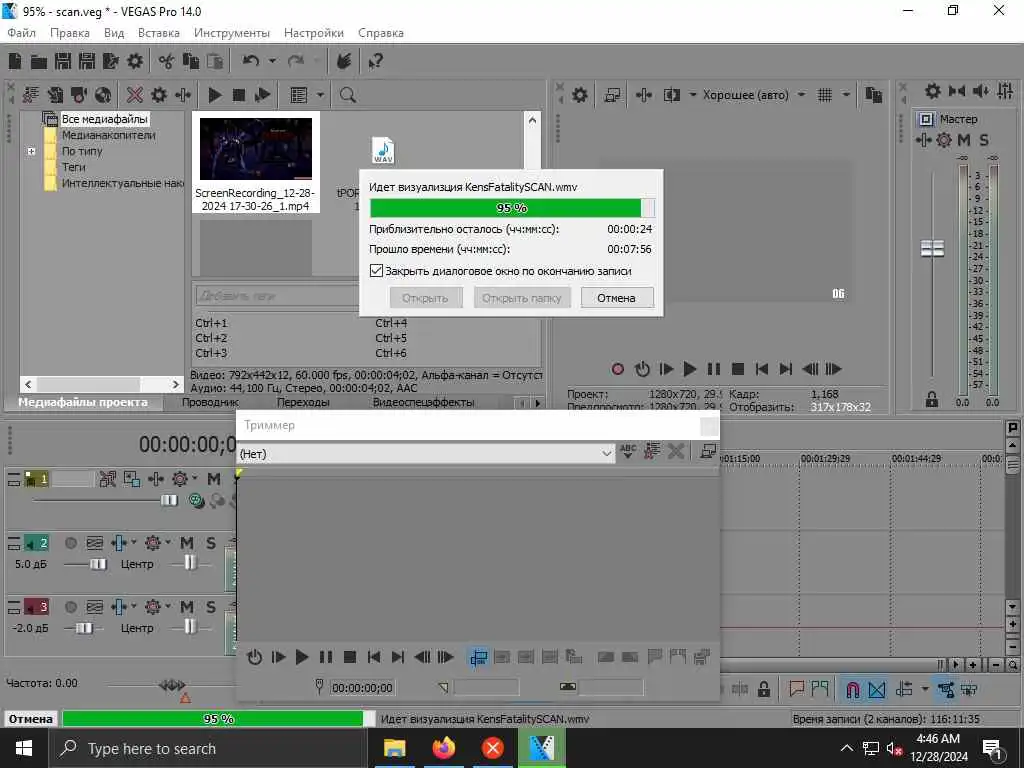Switch to the Переходы tab
Viewport: 1024px width, 768px height.
pyautogui.click(x=303, y=402)
